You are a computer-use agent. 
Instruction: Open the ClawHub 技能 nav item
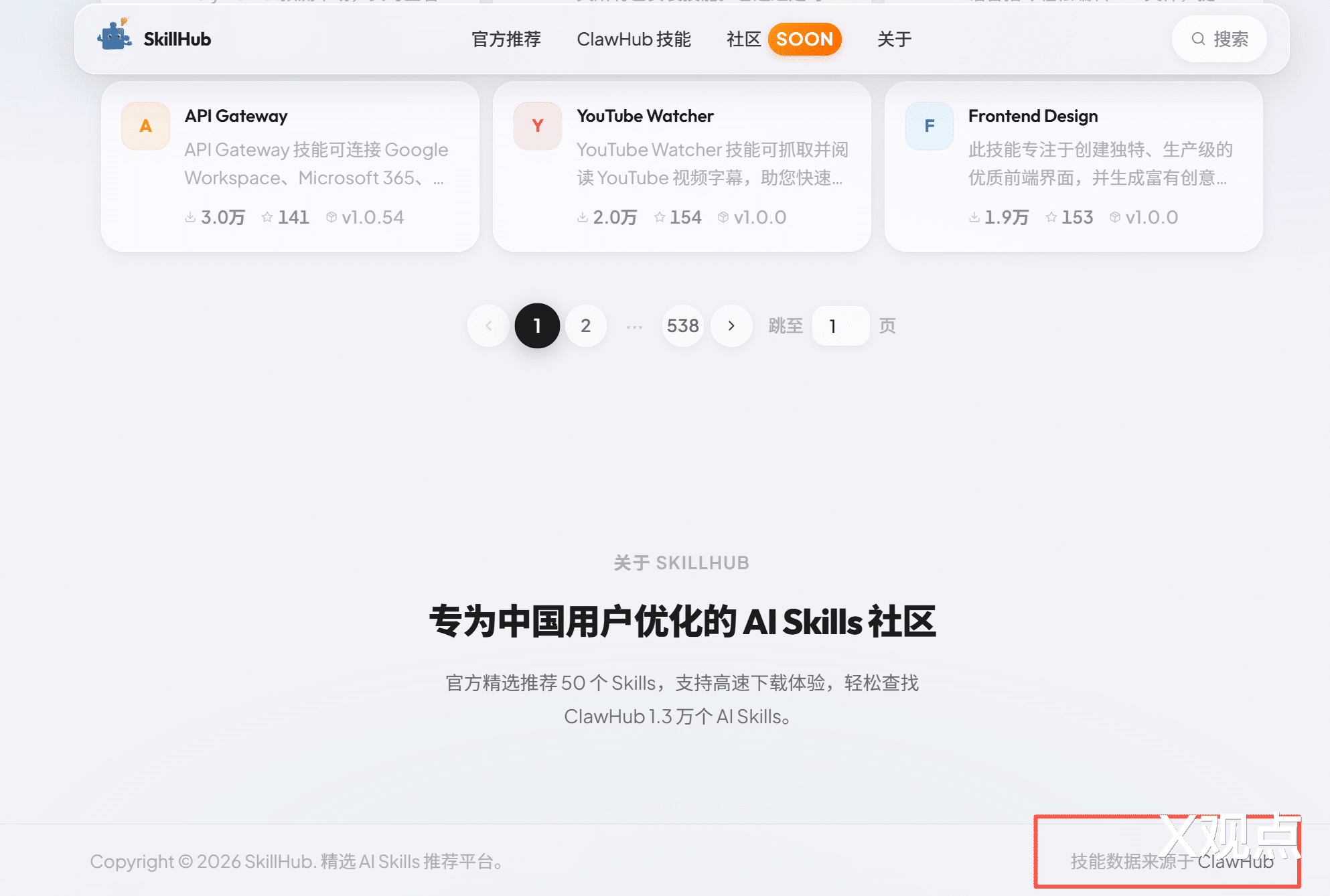(x=634, y=39)
